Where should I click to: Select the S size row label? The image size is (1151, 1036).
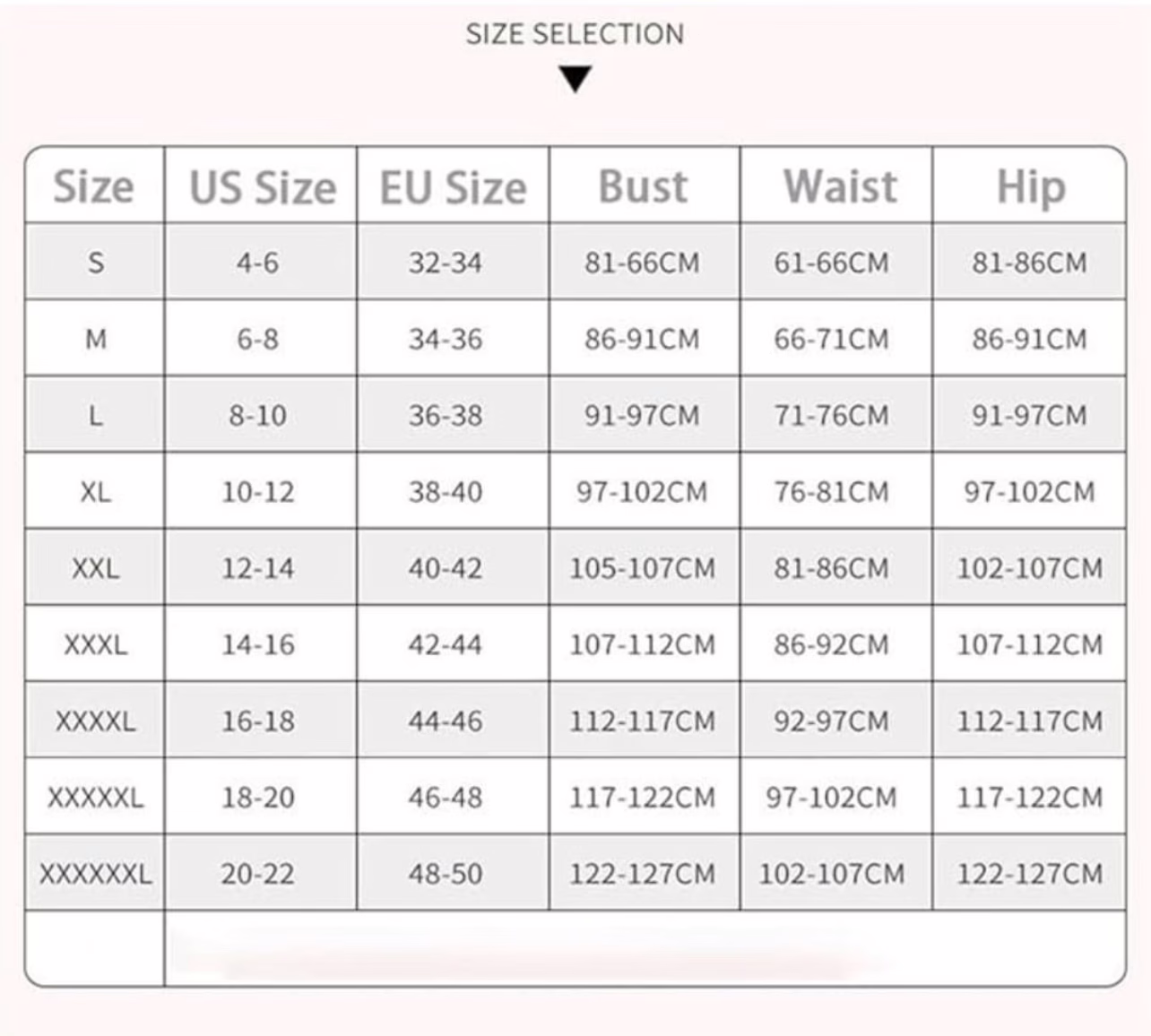click(96, 263)
